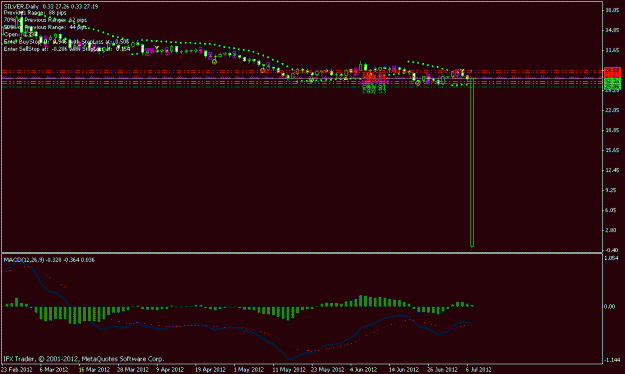The image size is (625, 374).
Task: Click the '50% of Previous Range: 44 pips' label
Action: 45,27
